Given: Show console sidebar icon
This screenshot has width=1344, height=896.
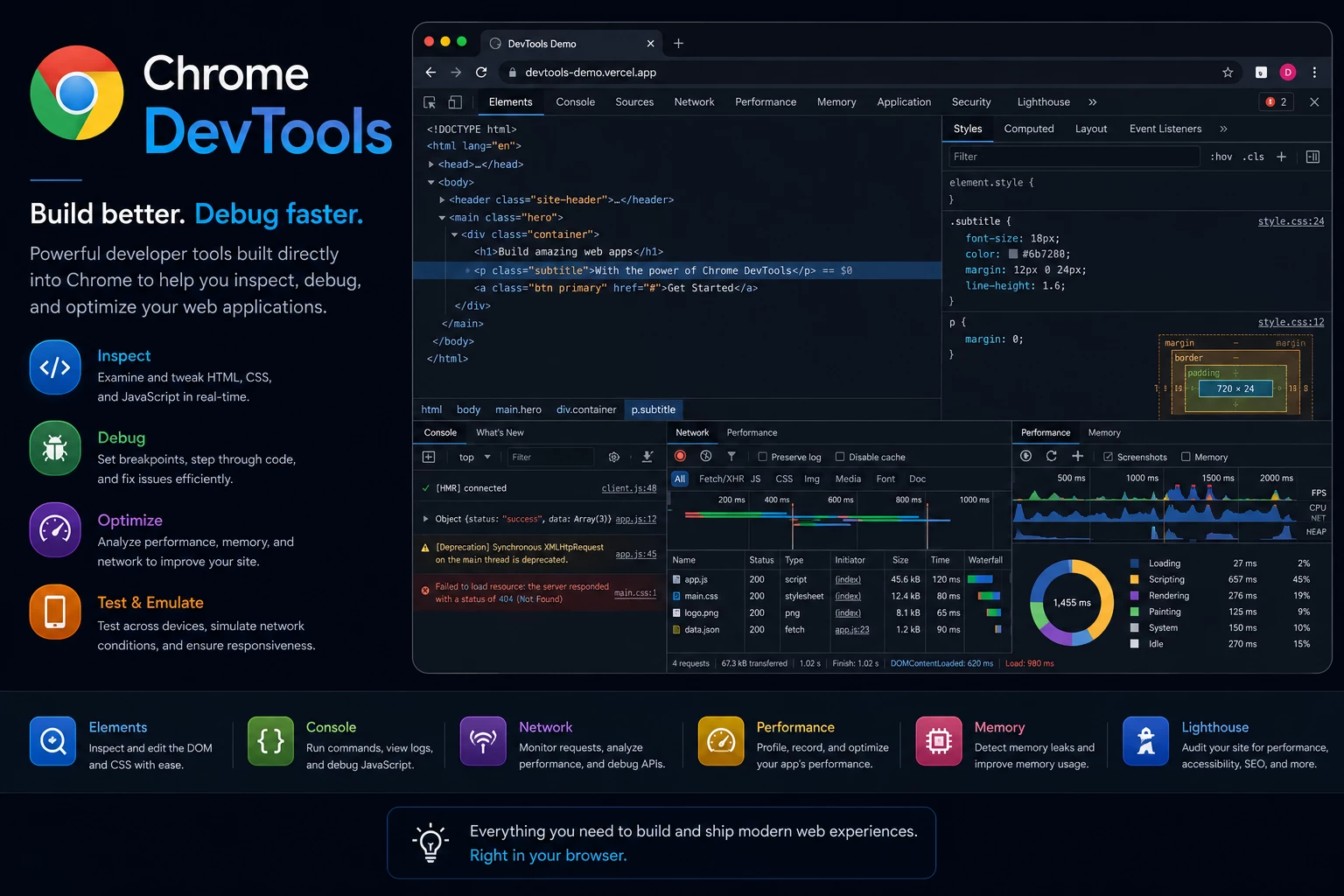Looking at the screenshot, I should (x=429, y=457).
